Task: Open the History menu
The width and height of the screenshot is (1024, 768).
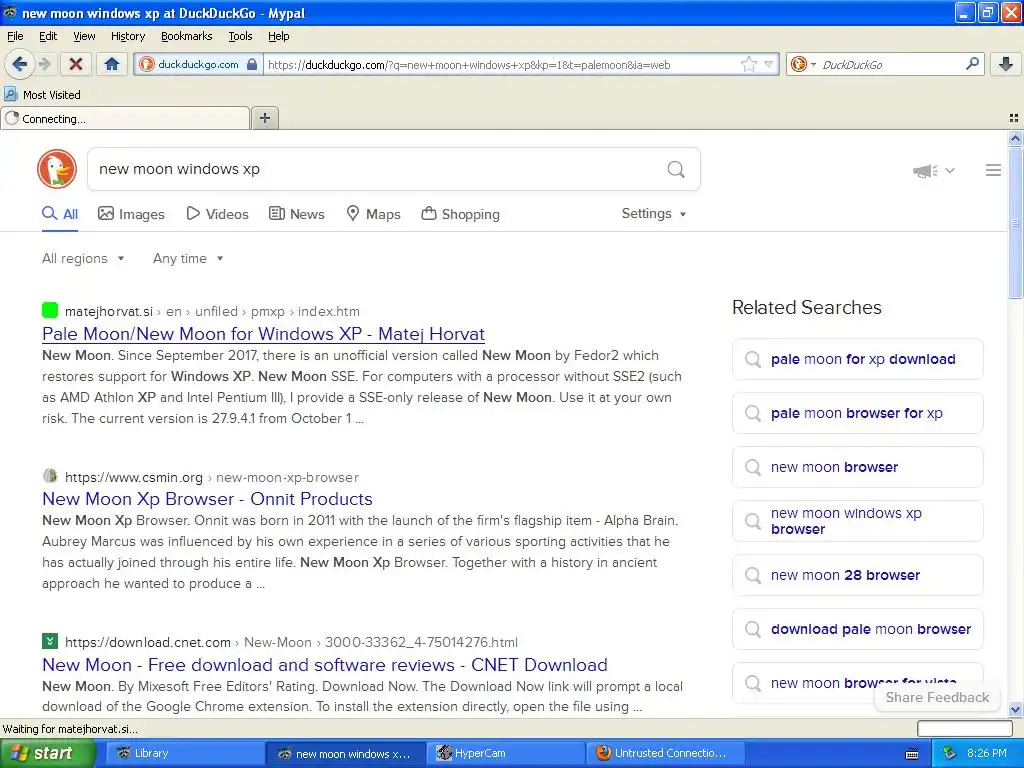Action: click(128, 36)
